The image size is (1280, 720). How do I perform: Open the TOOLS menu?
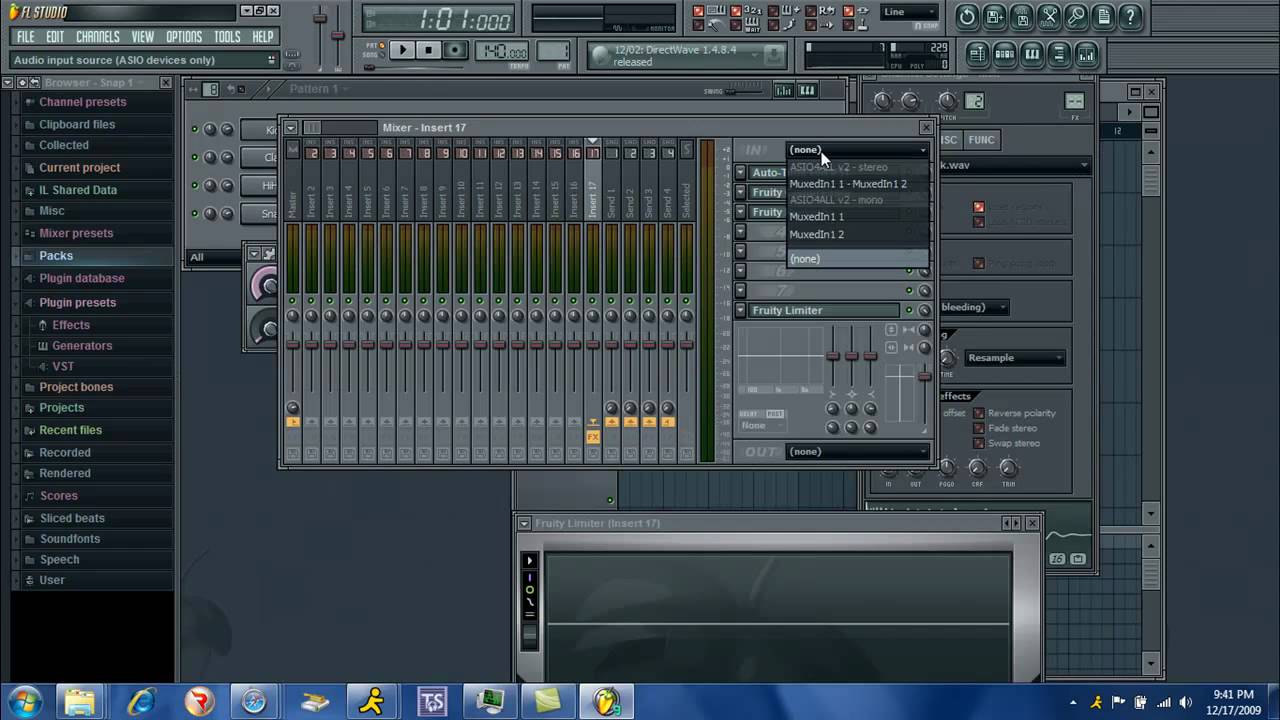point(227,37)
